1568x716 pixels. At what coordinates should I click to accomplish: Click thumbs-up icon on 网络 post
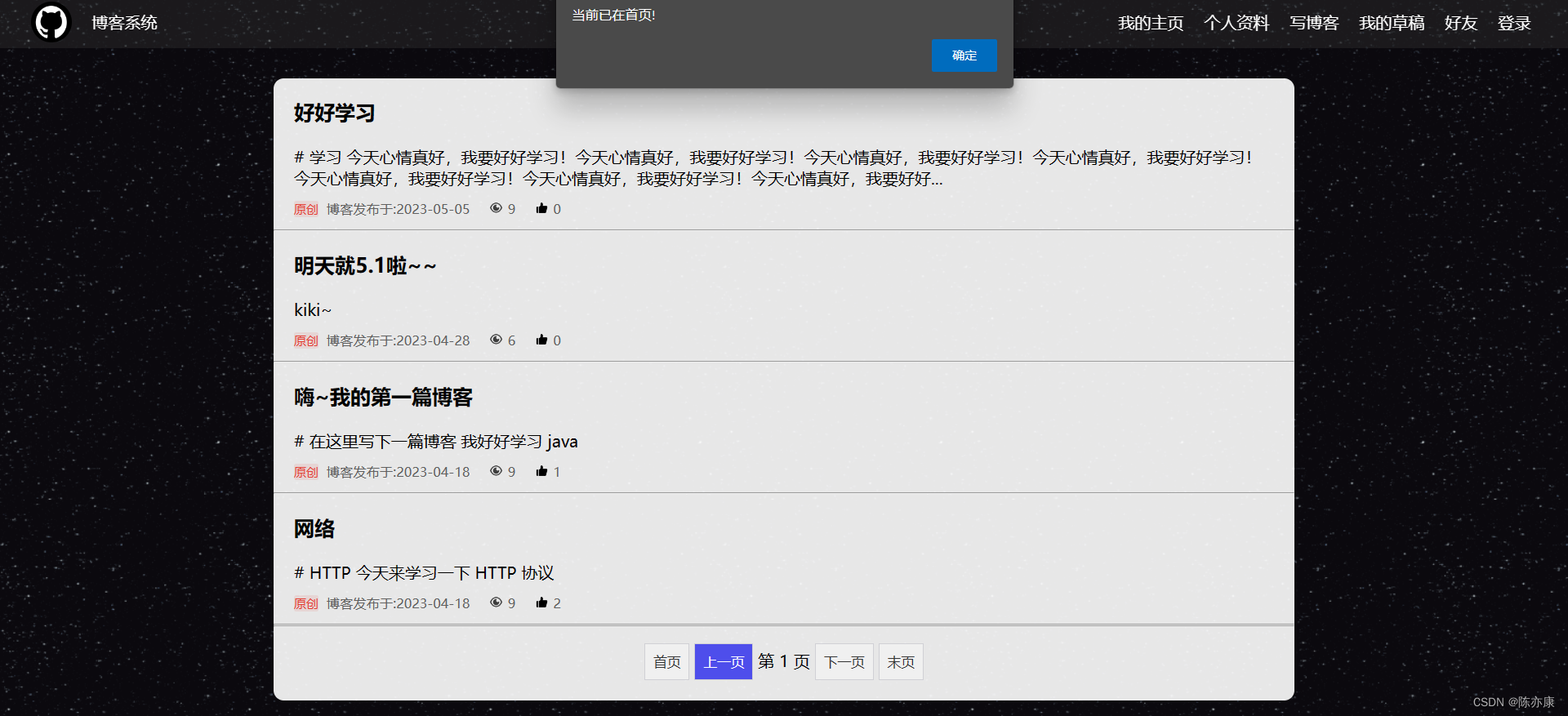coord(541,603)
